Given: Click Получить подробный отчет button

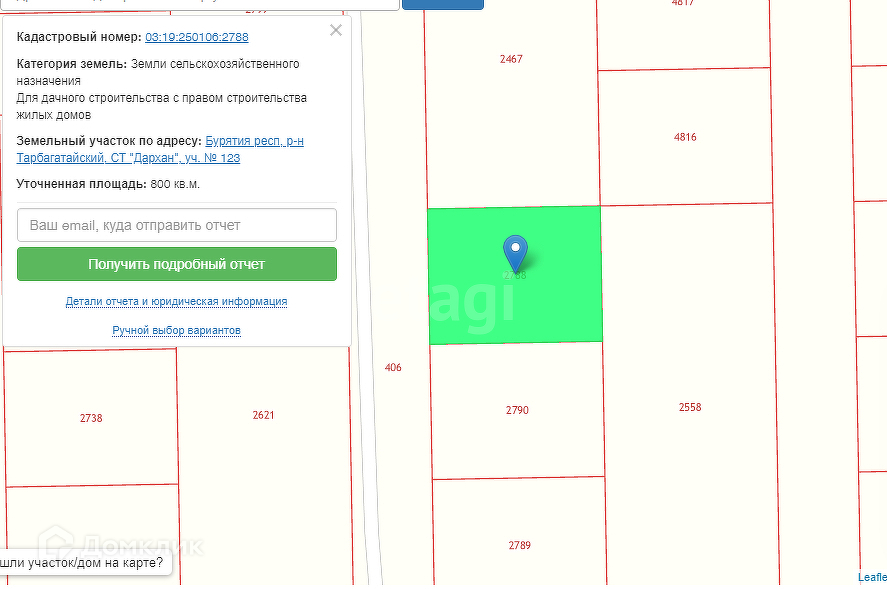Looking at the screenshot, I should [x=177, y=264].
